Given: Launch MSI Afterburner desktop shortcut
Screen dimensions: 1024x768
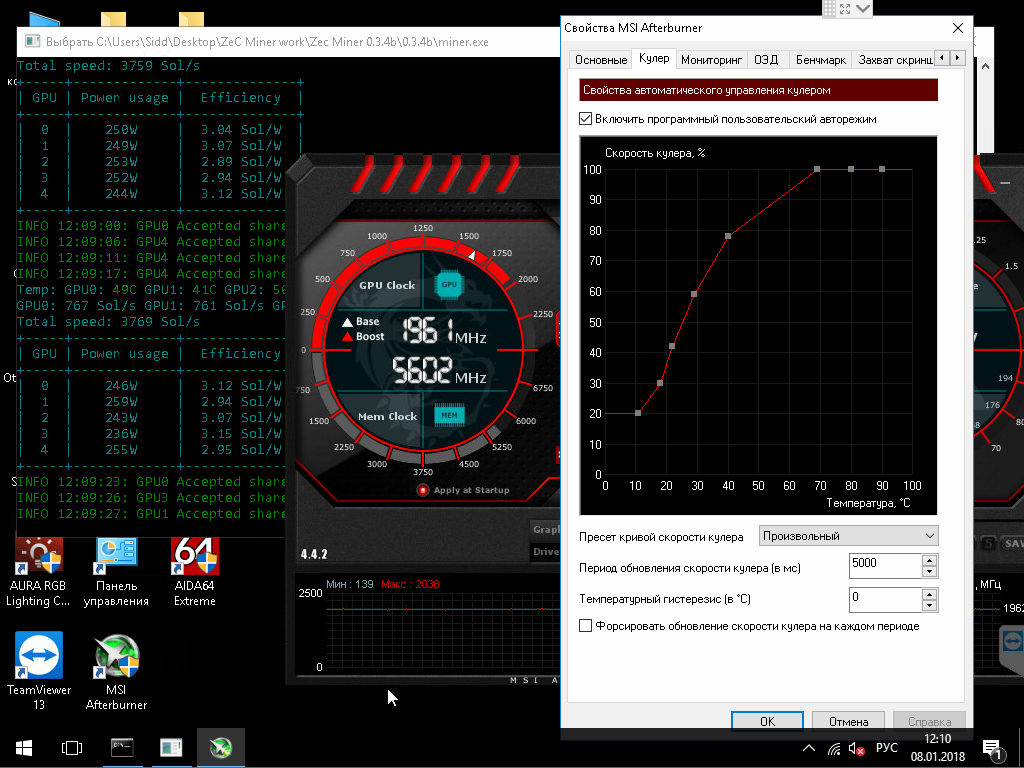Looking at the screenshot, I should [116, 673].
